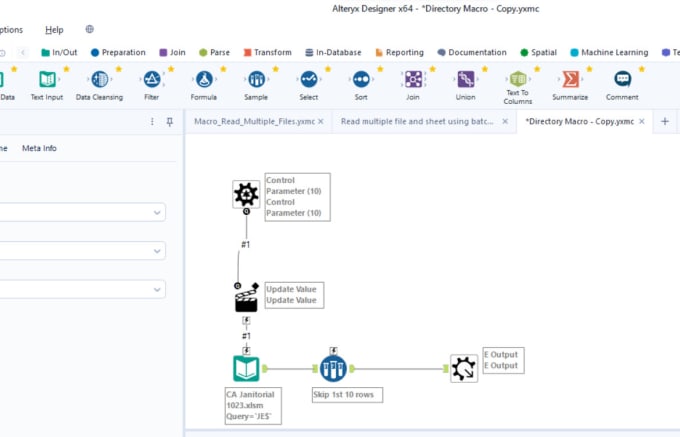This screenshot has height=437, width=680.
Task: Open the Help menu
Action: pos(54,30)
